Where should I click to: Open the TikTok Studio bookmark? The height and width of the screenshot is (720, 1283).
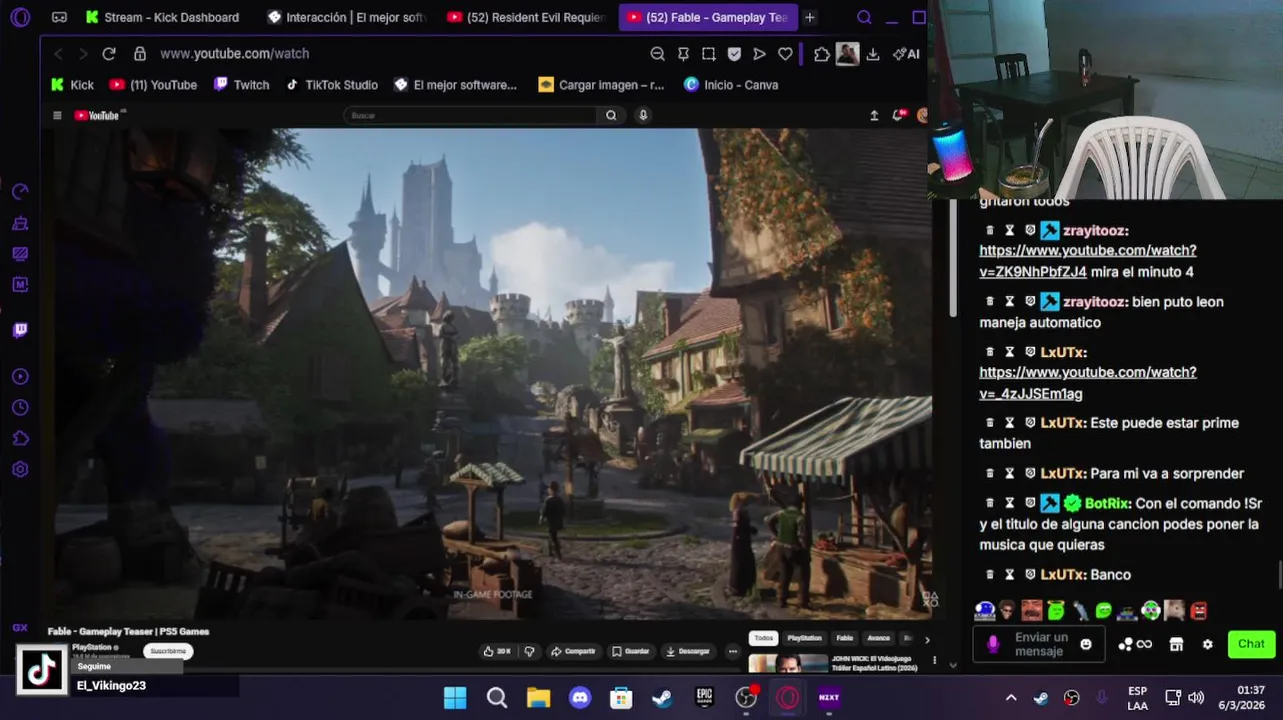pyautogui.click(x=331, y=85)
